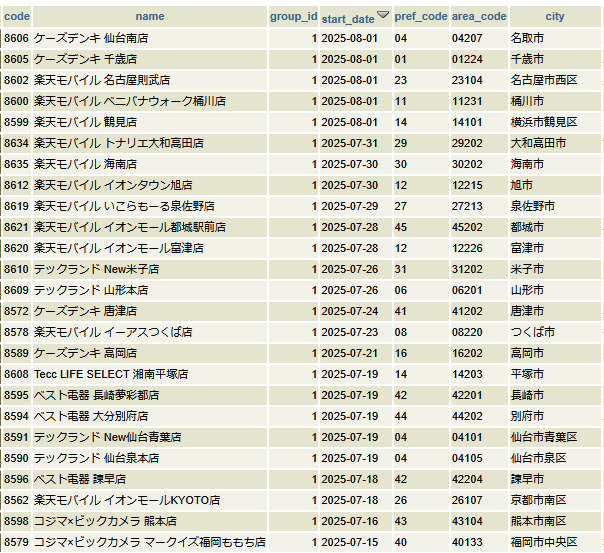Click city cell 仙台市青葉区
The height and width of the screenshot is (553, 604).
point(555,437)
